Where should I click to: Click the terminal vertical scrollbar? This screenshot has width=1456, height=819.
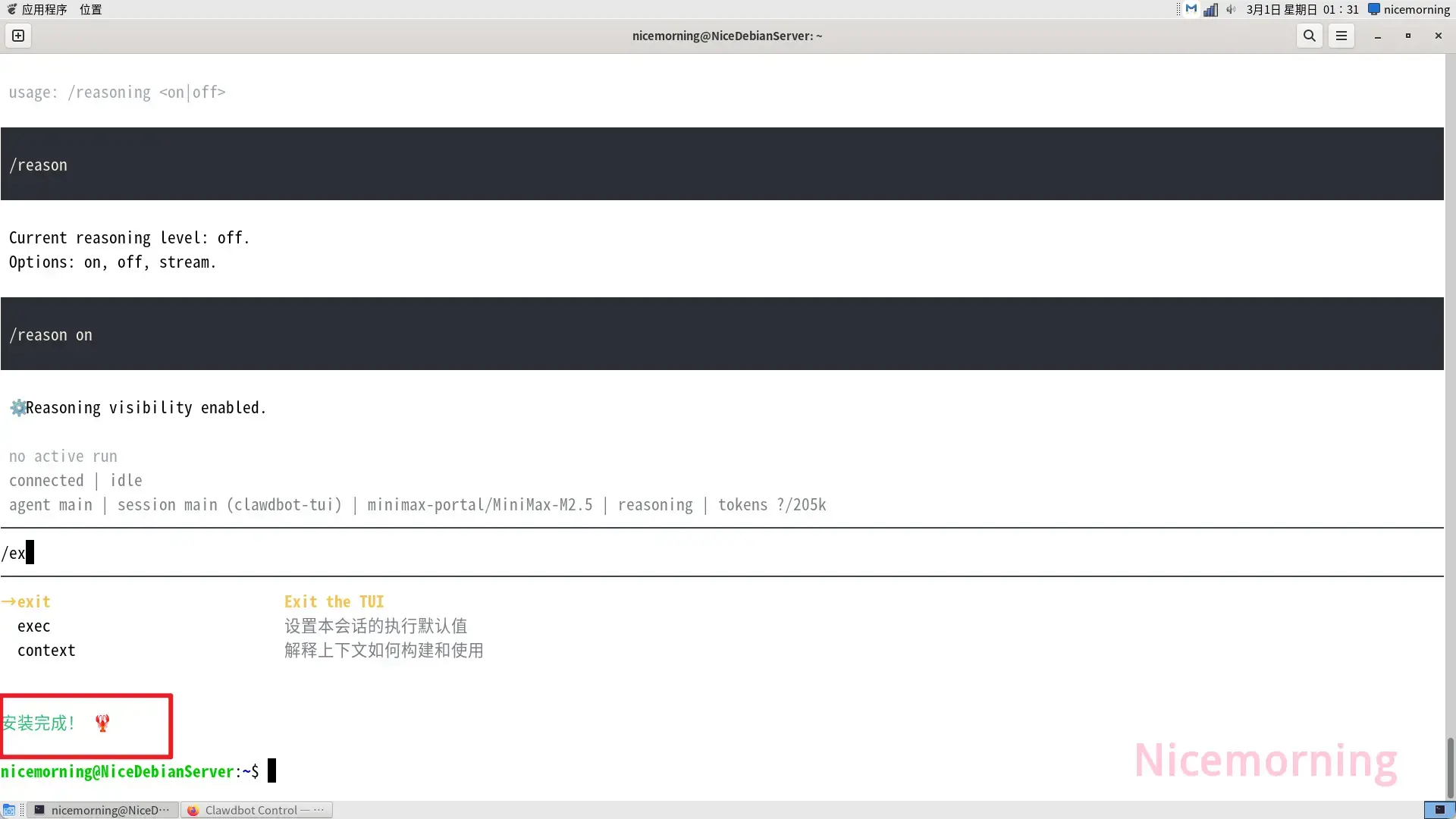[x=1449, y=766]
